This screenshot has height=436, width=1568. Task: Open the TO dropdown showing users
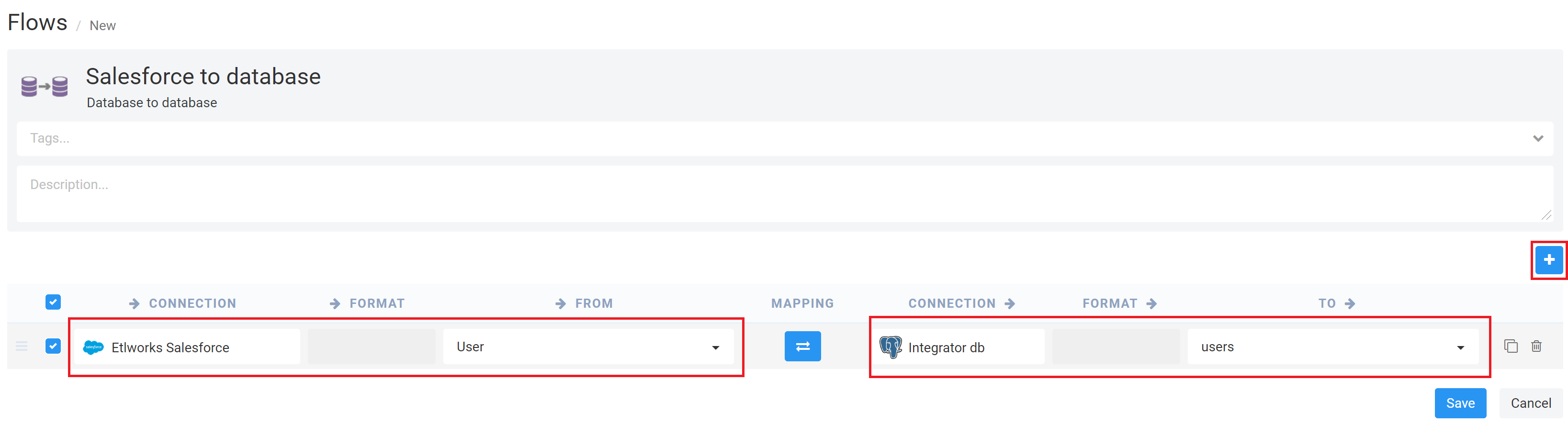pyautogui.click(x=1332, y=347)
